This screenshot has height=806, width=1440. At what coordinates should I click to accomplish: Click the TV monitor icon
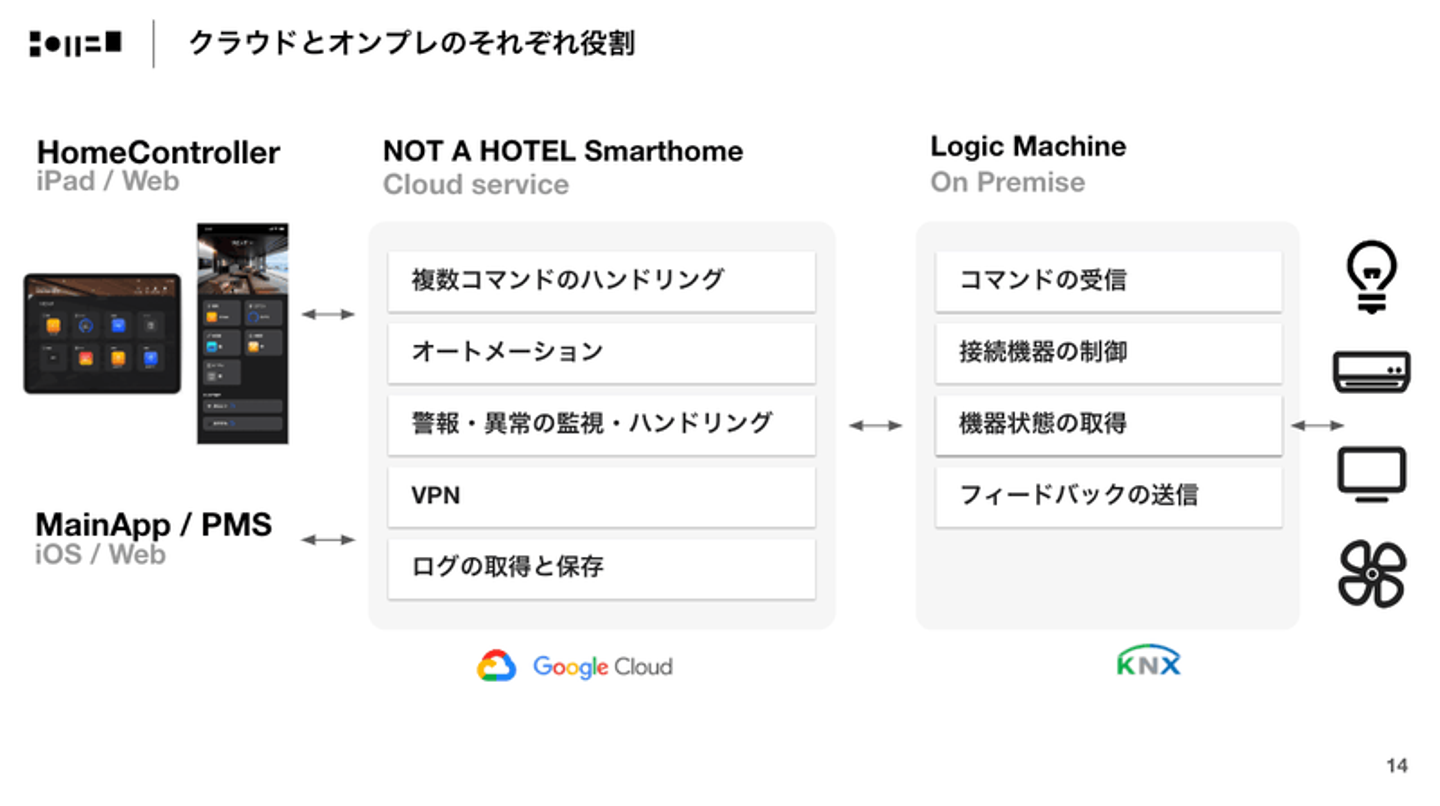pos(1371,473)
